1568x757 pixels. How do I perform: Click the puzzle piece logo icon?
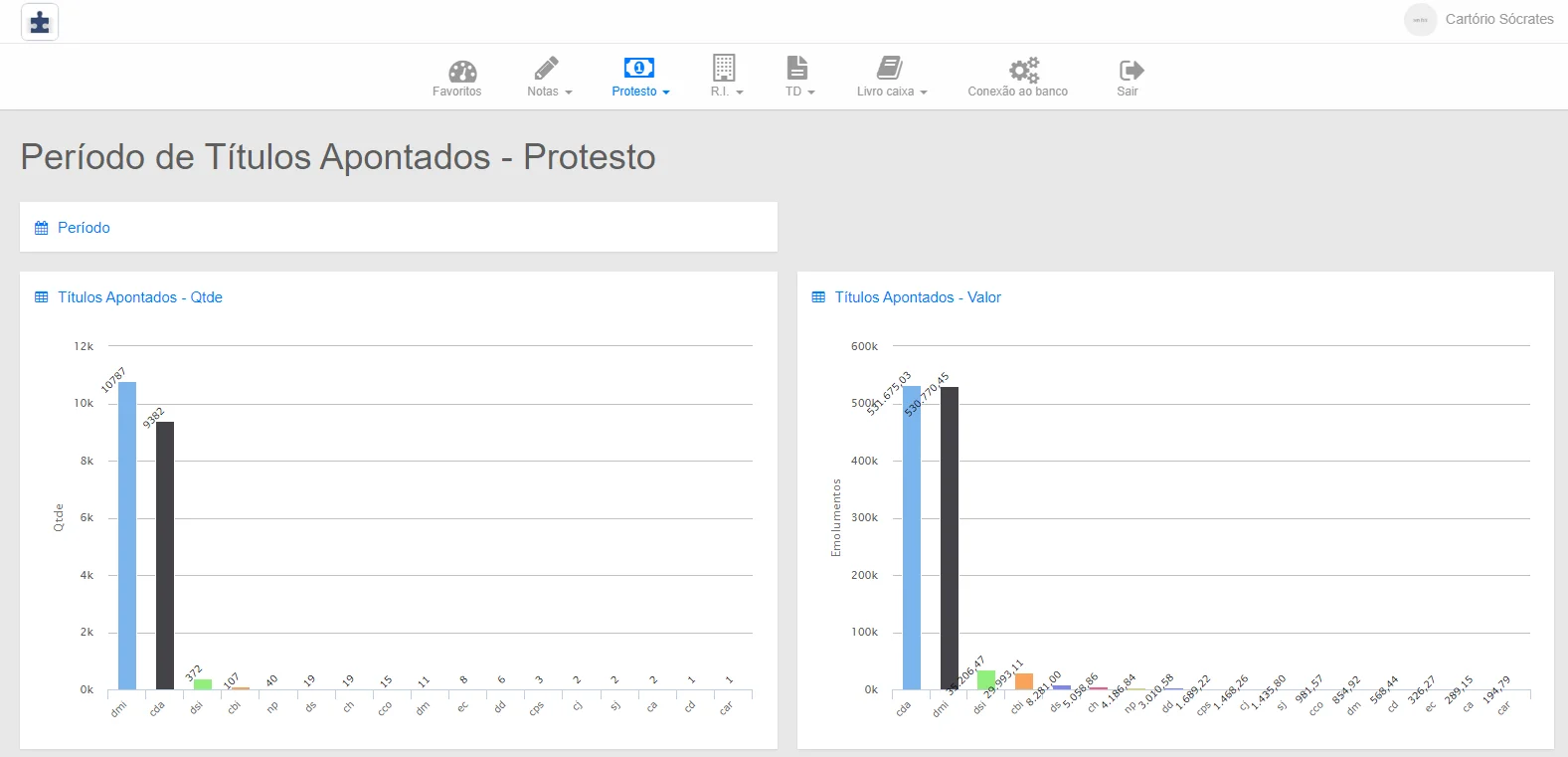40,22
